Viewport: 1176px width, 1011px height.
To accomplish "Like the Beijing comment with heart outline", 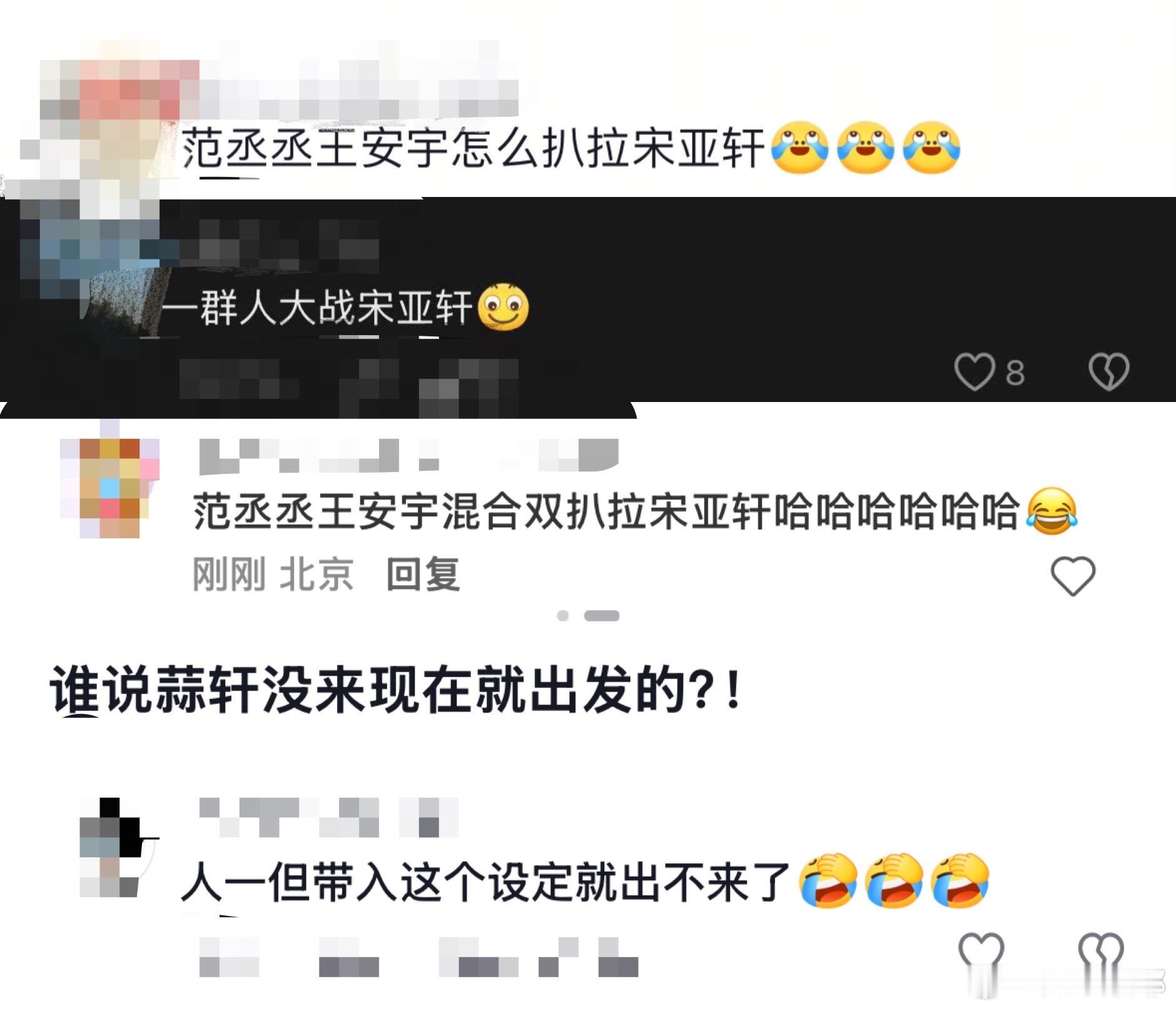I will coord(1073,575).
